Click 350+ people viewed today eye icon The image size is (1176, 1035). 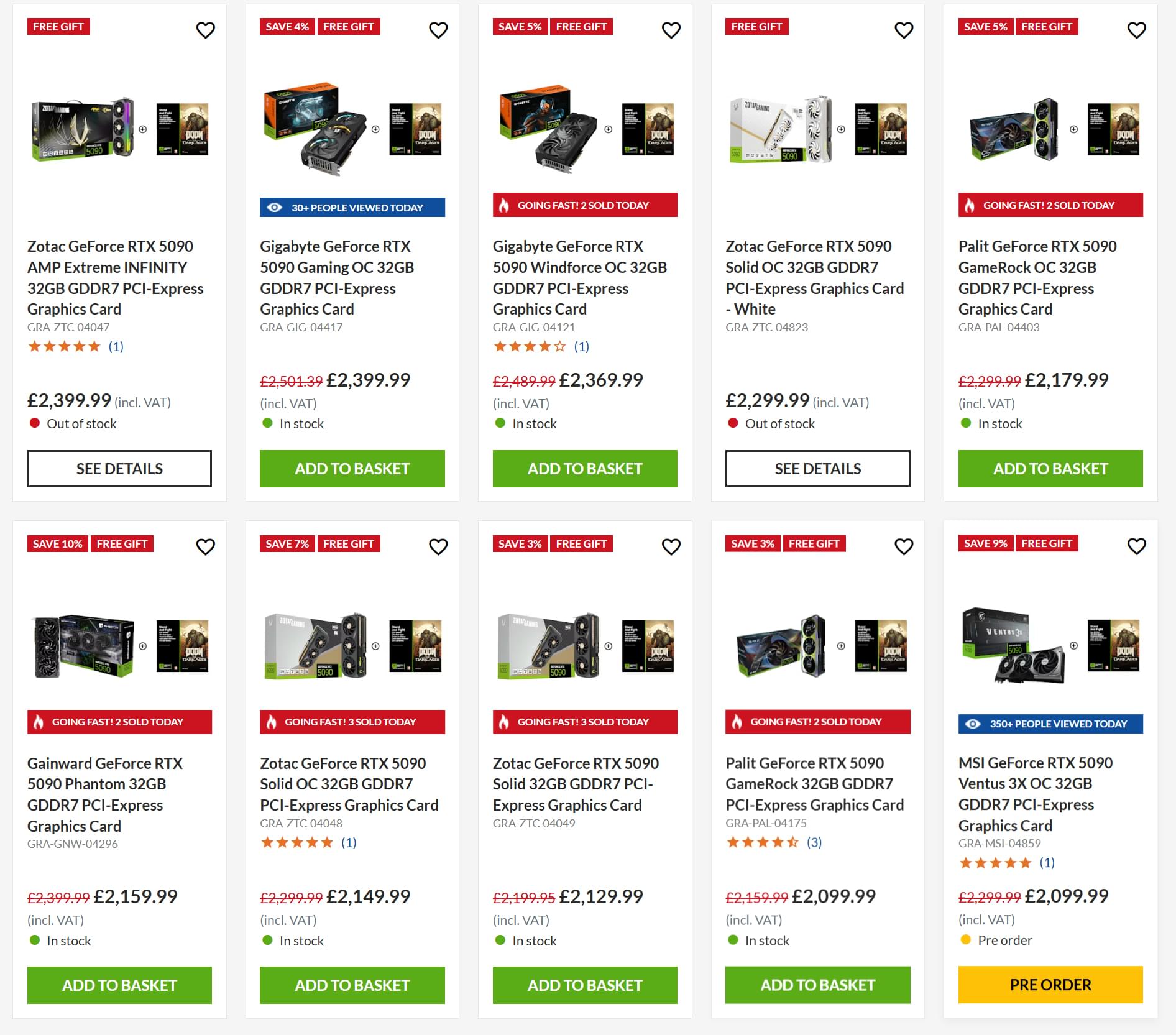point(973,724)
